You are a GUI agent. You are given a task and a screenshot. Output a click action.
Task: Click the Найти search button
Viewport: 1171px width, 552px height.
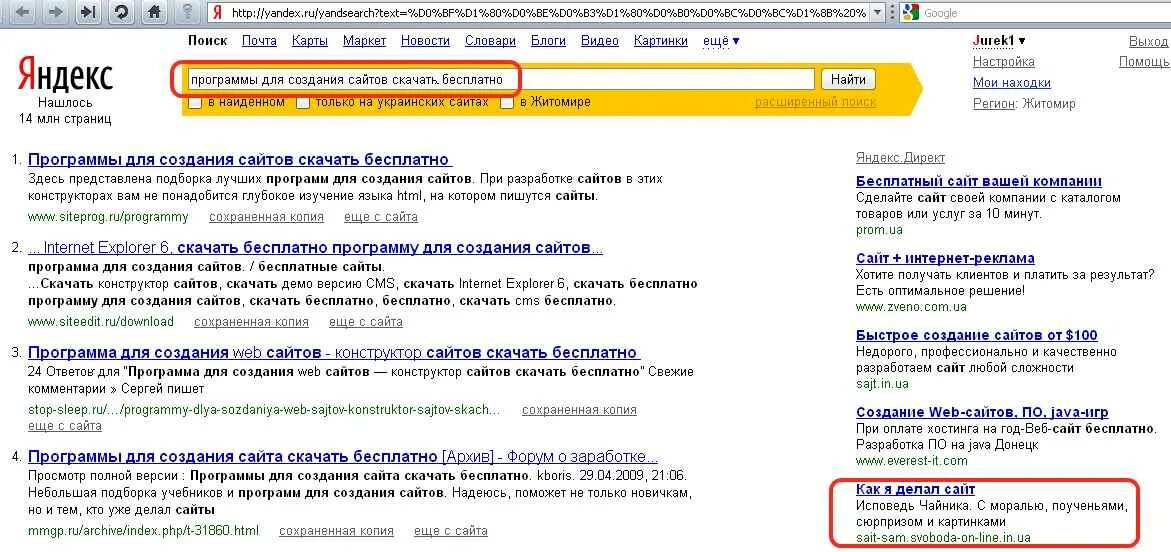[848, 79]
